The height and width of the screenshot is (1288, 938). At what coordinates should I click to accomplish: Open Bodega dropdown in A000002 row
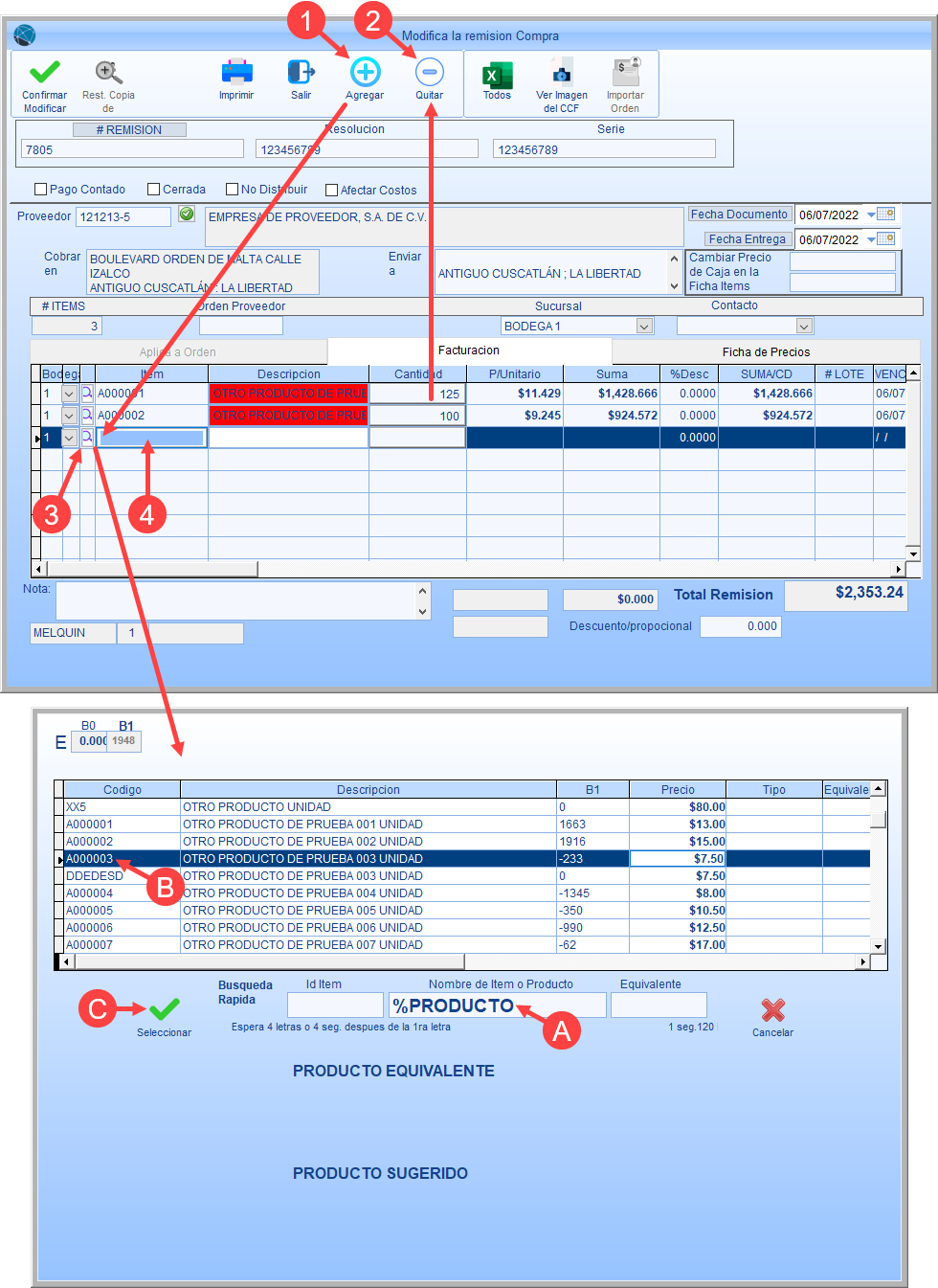(x=69, y=416)
